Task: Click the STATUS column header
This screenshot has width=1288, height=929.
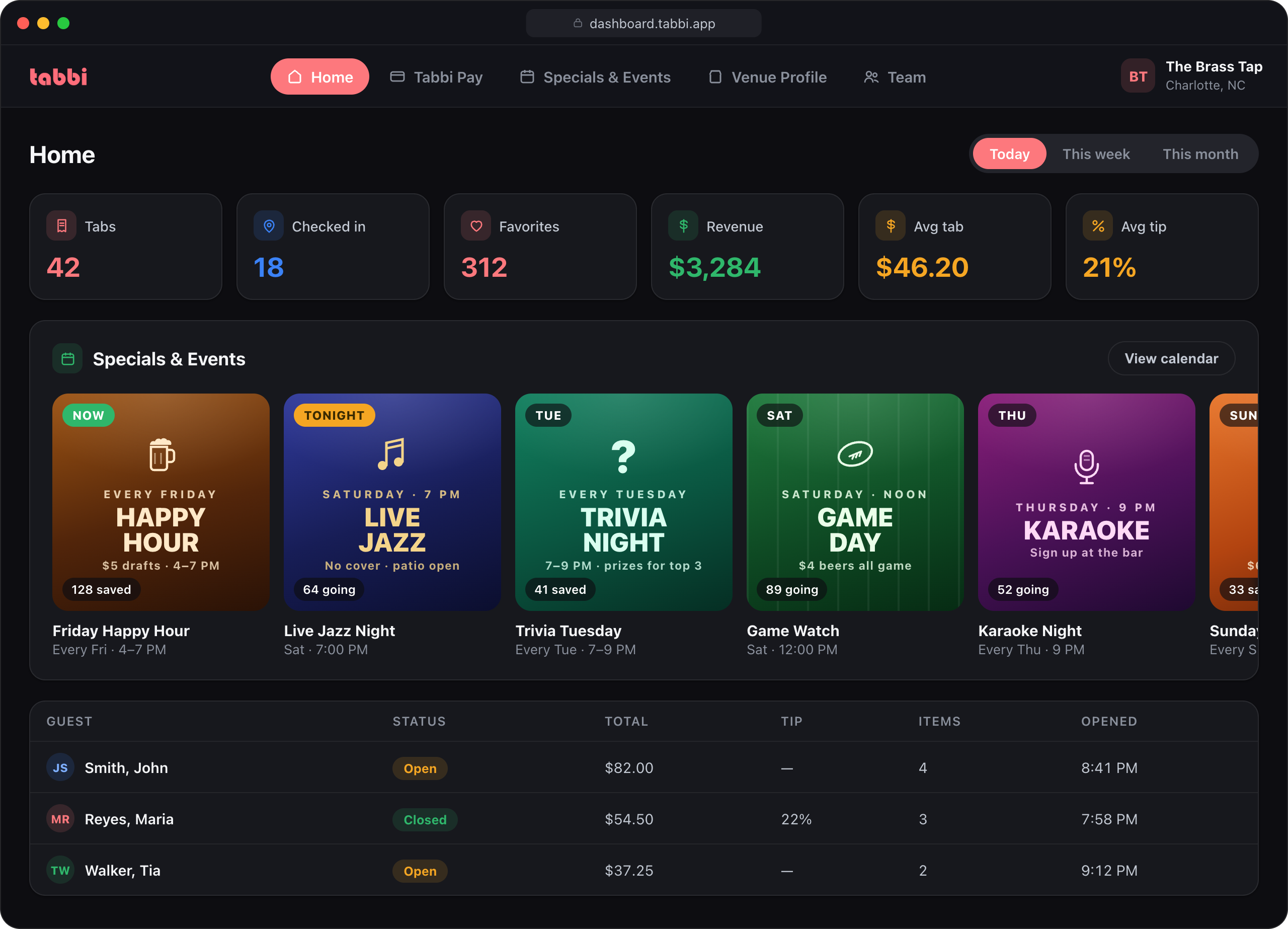Action: click(x=419, y=721)
